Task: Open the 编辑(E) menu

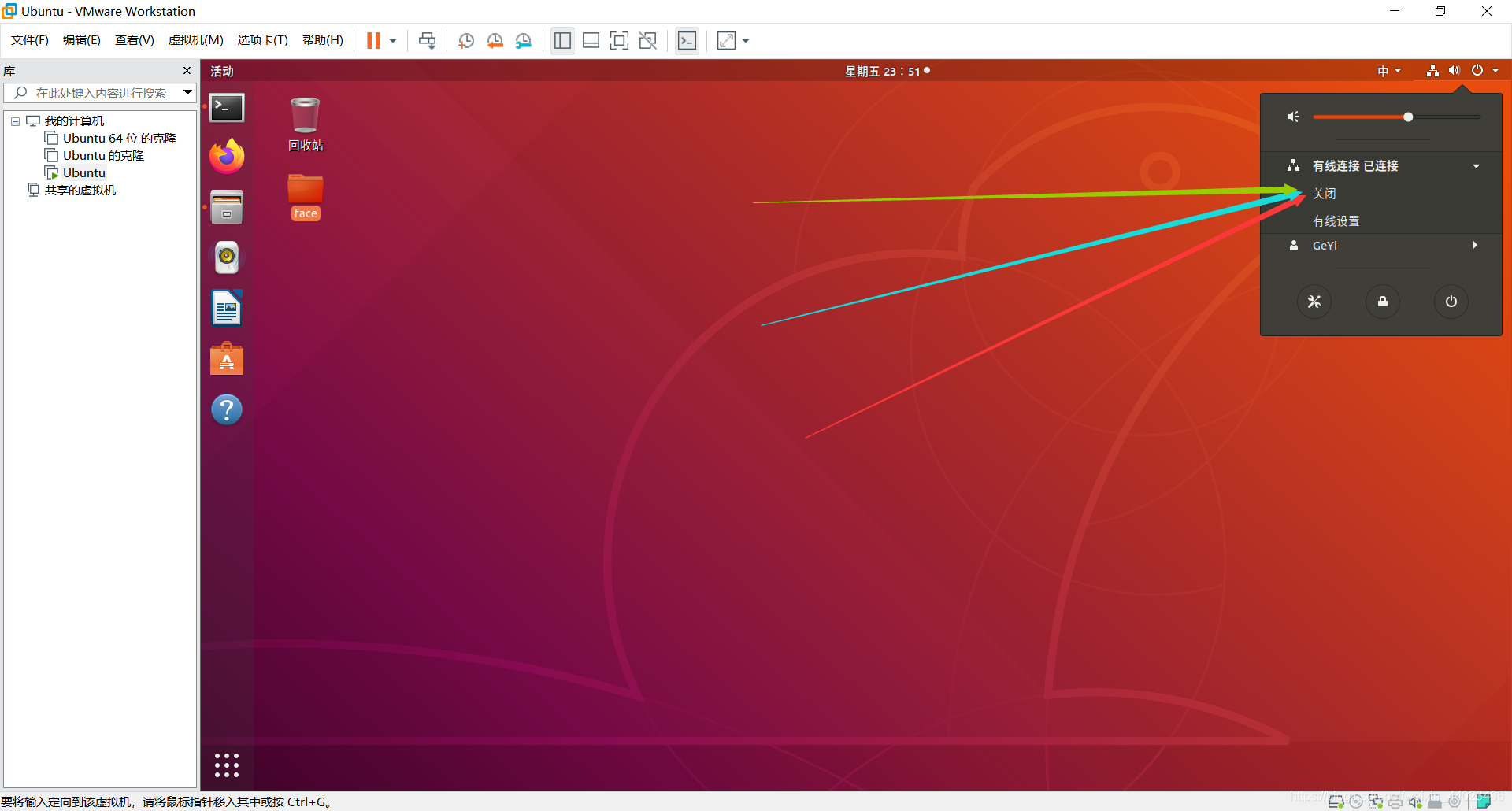Action: pyautogui.click(x=82, y=40)
